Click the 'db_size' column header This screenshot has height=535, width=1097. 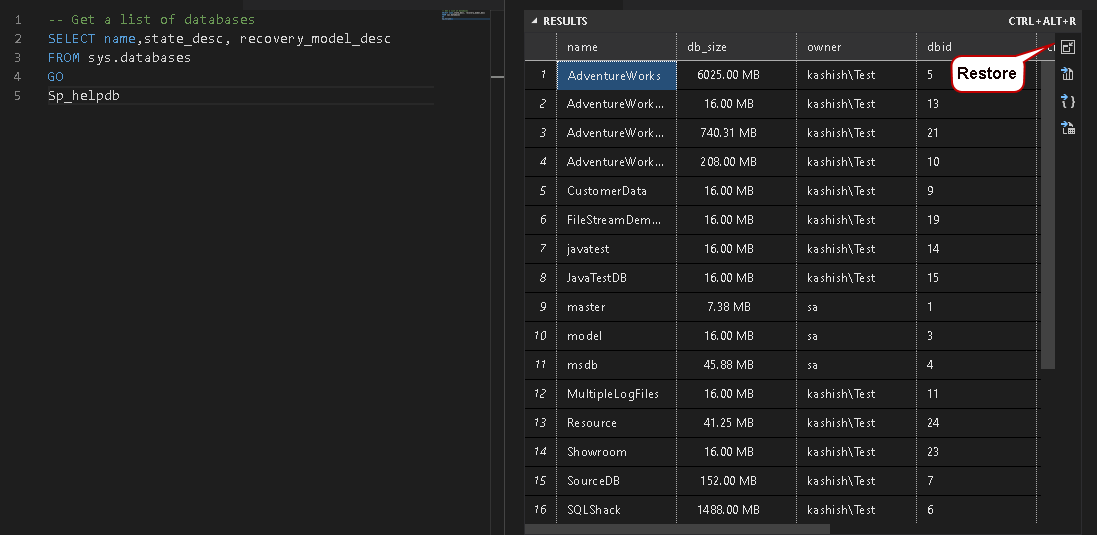(x=736, y=47)
